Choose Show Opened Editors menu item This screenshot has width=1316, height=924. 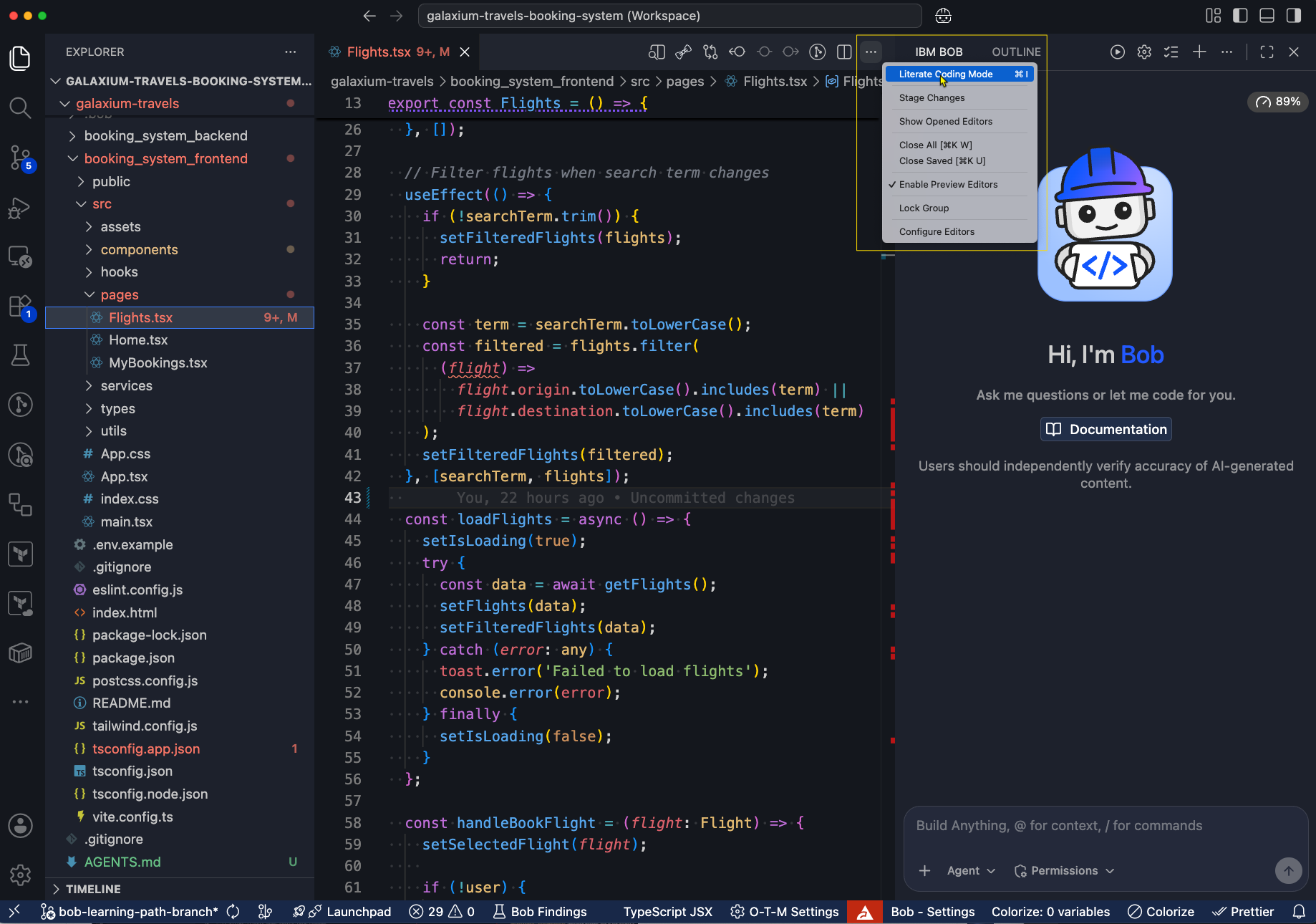click(x=959, y=122)
